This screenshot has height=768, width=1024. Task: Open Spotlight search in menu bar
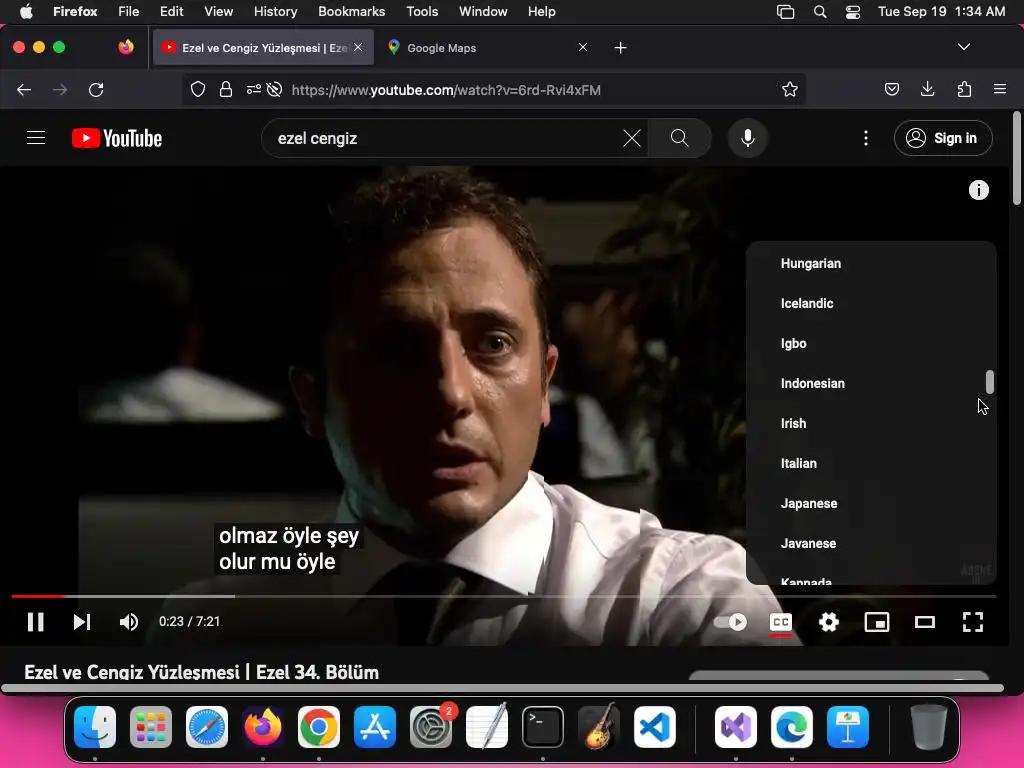[820, 12]
